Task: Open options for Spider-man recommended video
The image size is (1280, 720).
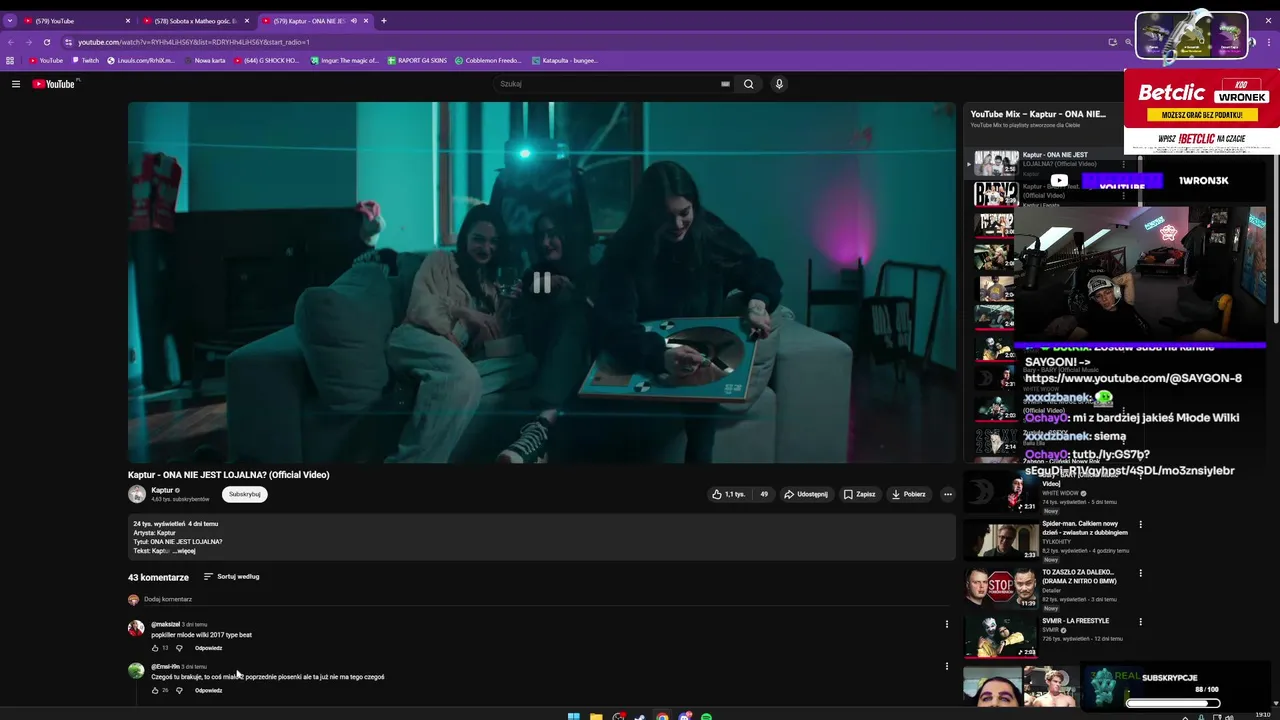Action: coord(1140,525)
